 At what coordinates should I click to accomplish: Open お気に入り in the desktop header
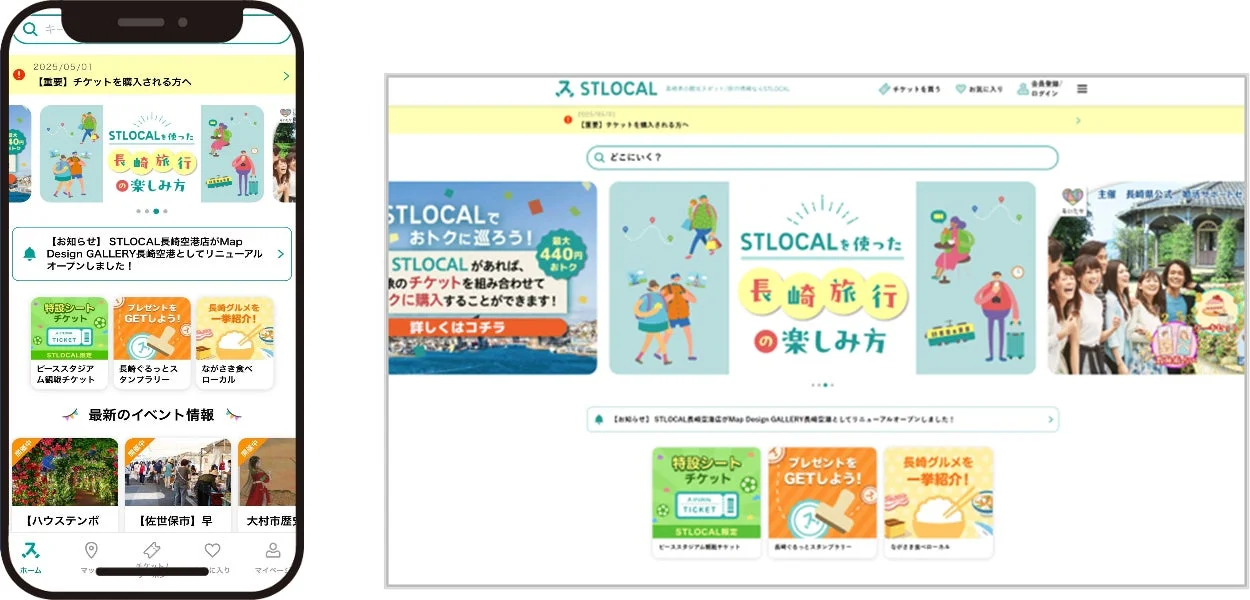pyautogui.click(x=979, y=89)
